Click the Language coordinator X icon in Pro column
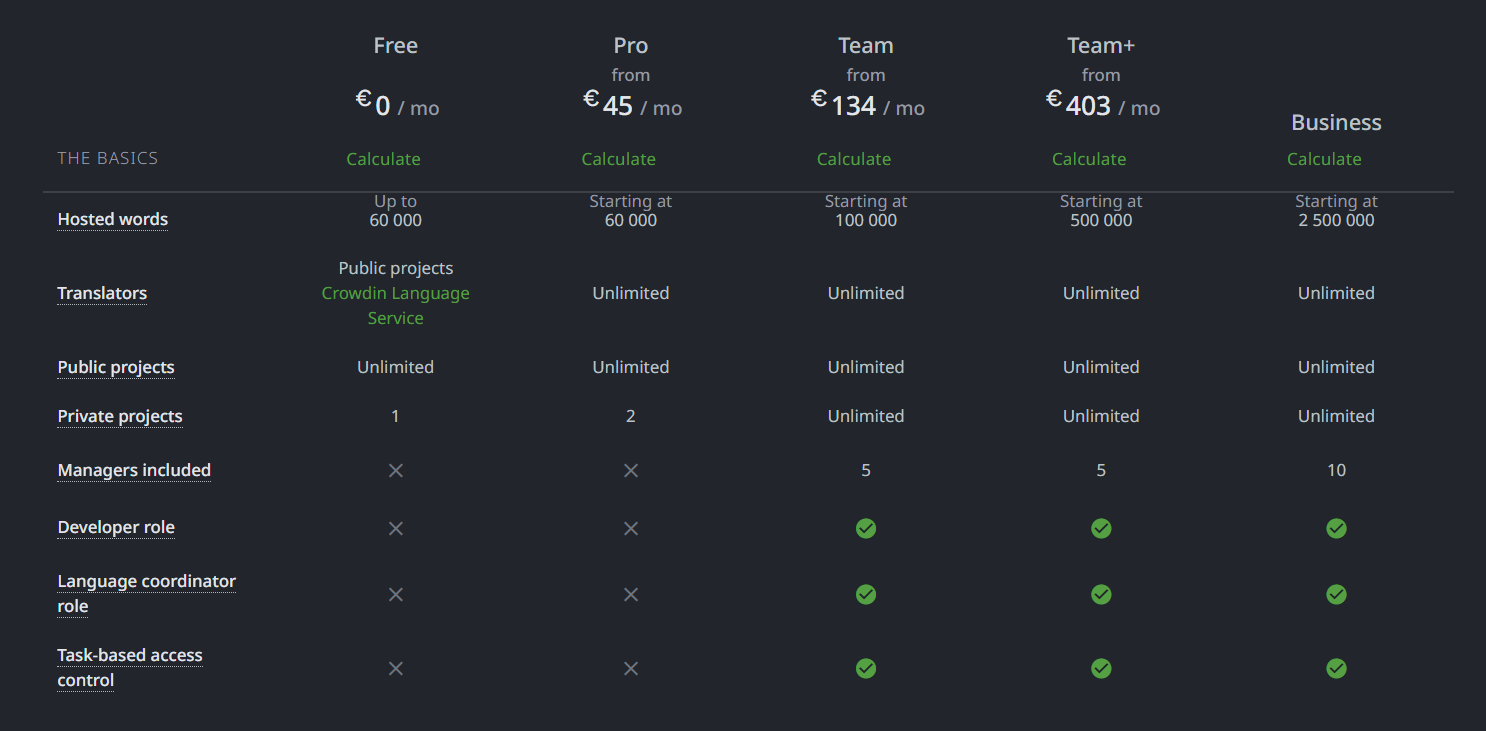This screenshot has height=731, width=1486. (630, 594)
